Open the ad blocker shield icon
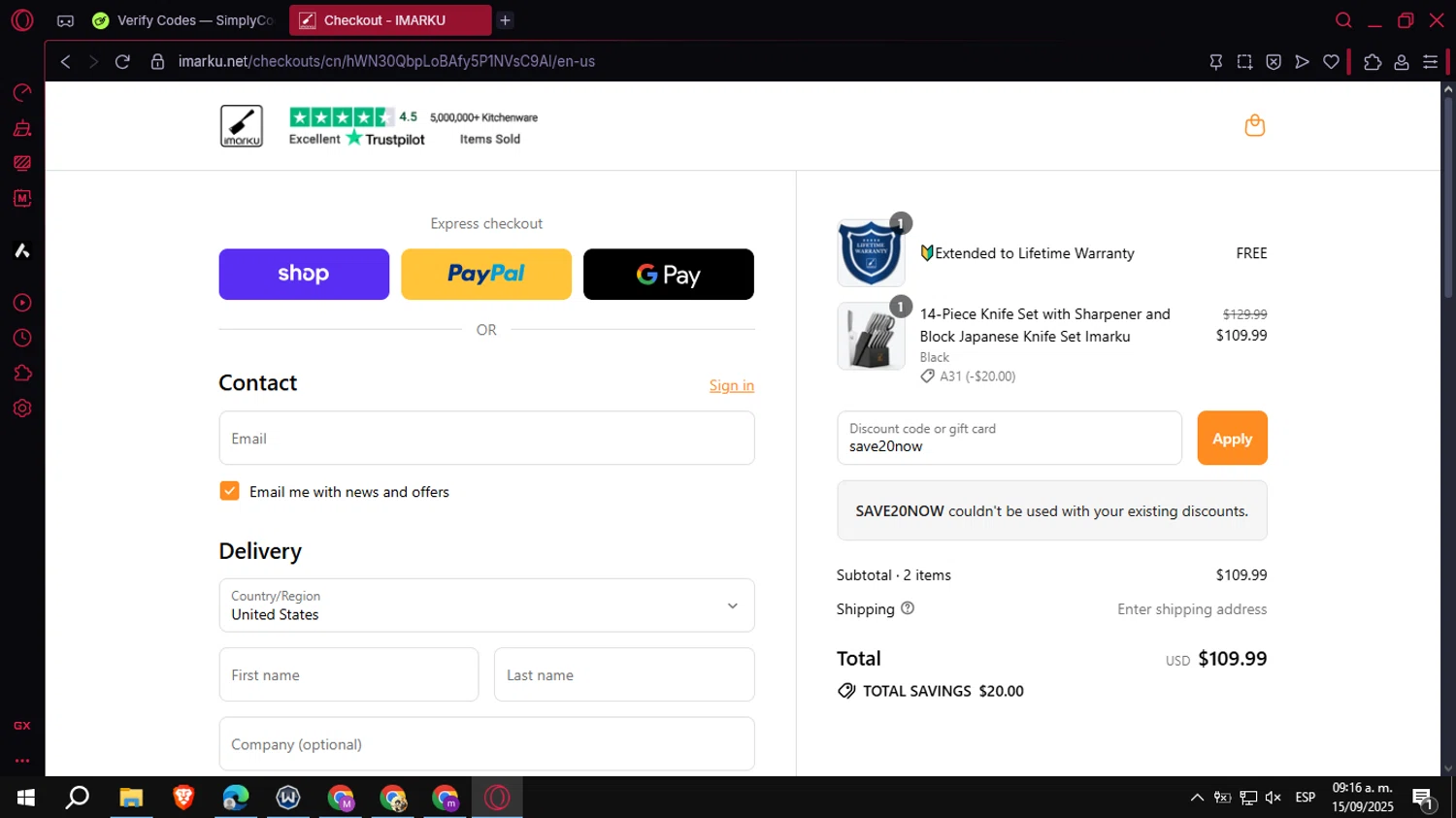Screen dimensions: 1456x818 pos(1274,61)
